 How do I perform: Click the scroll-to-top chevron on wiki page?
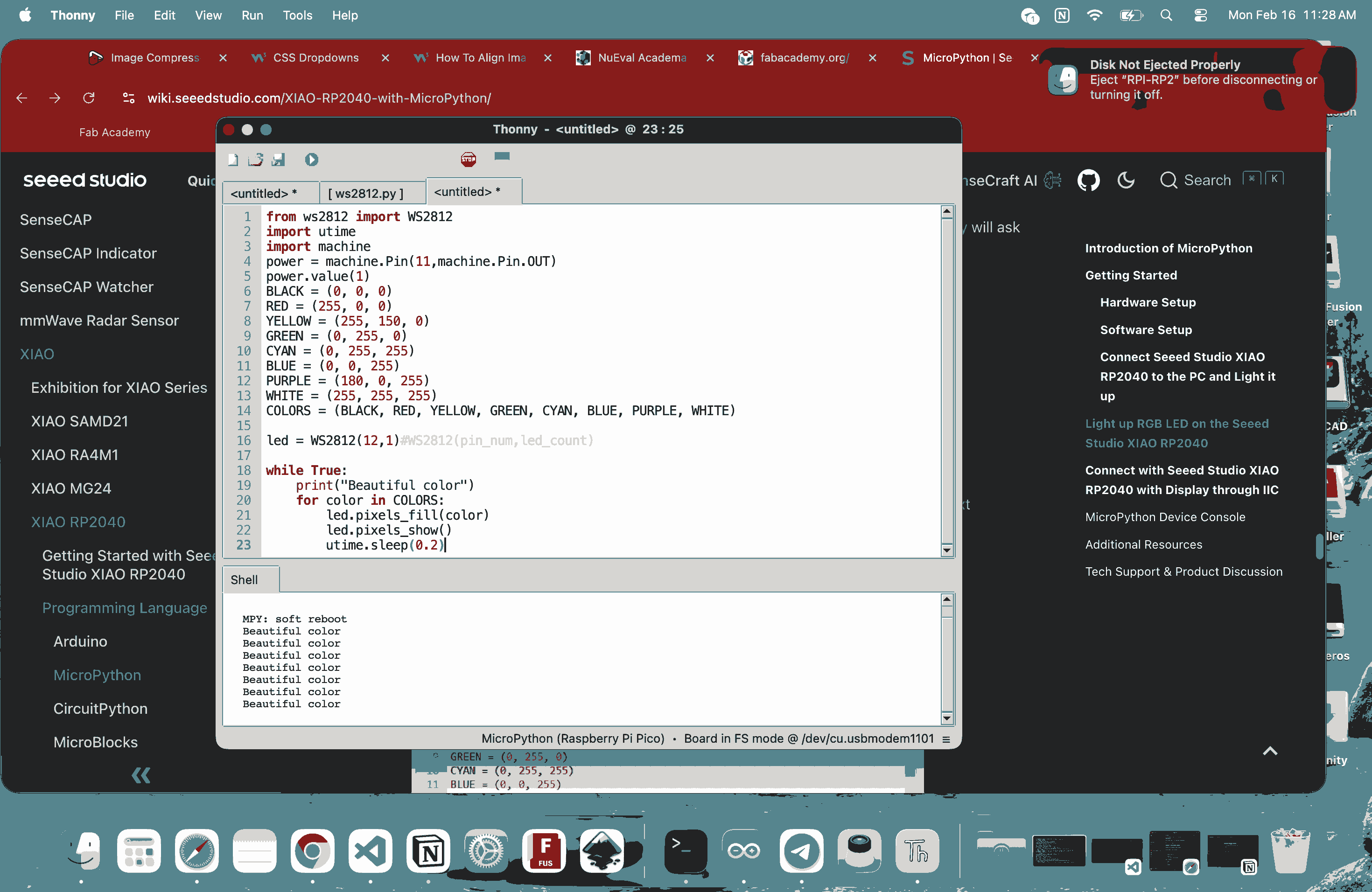(x=1270, y=751)
